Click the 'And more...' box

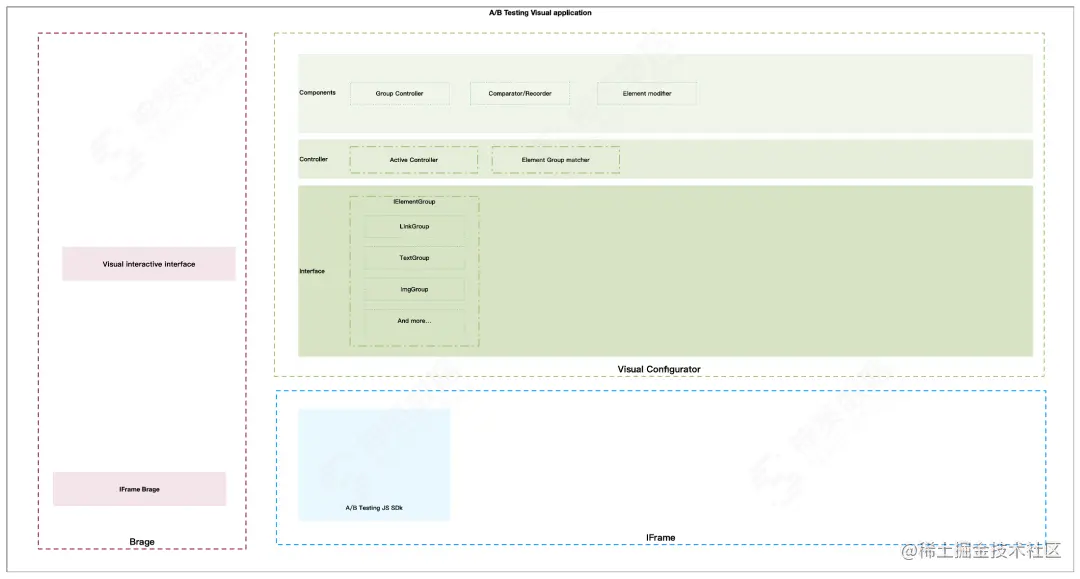[x=414, y=321]
